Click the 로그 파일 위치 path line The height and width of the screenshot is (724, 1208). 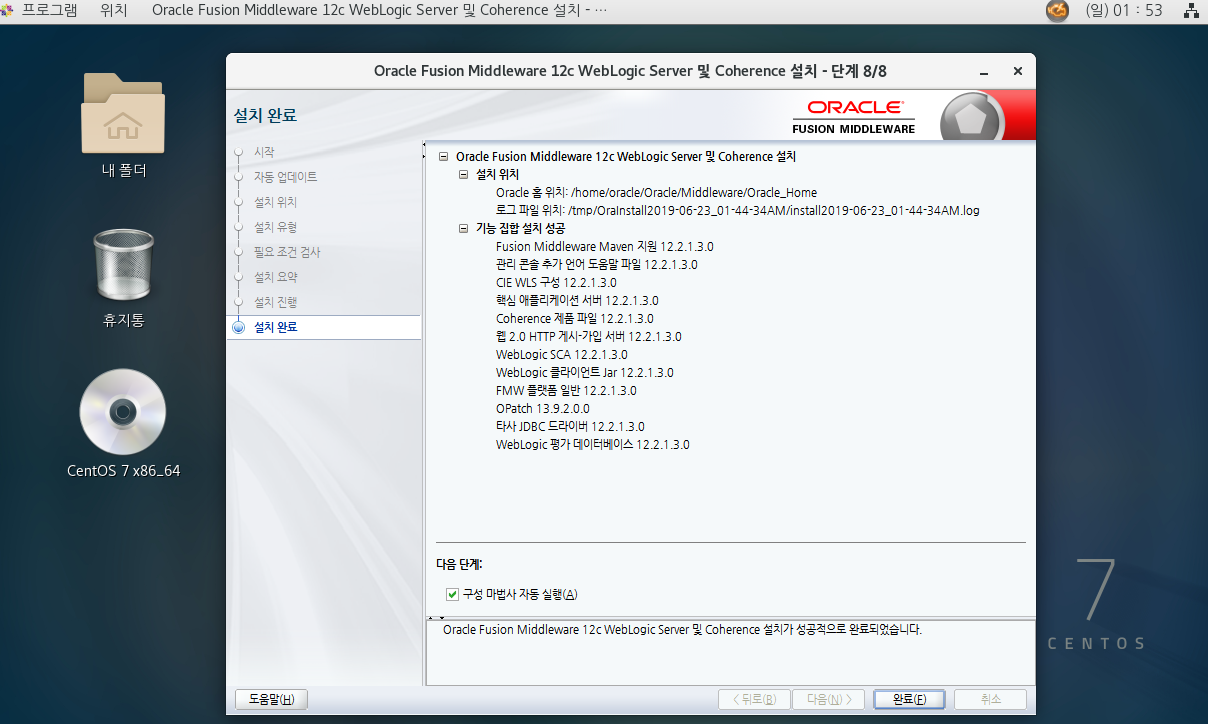(x=737, y=211)
